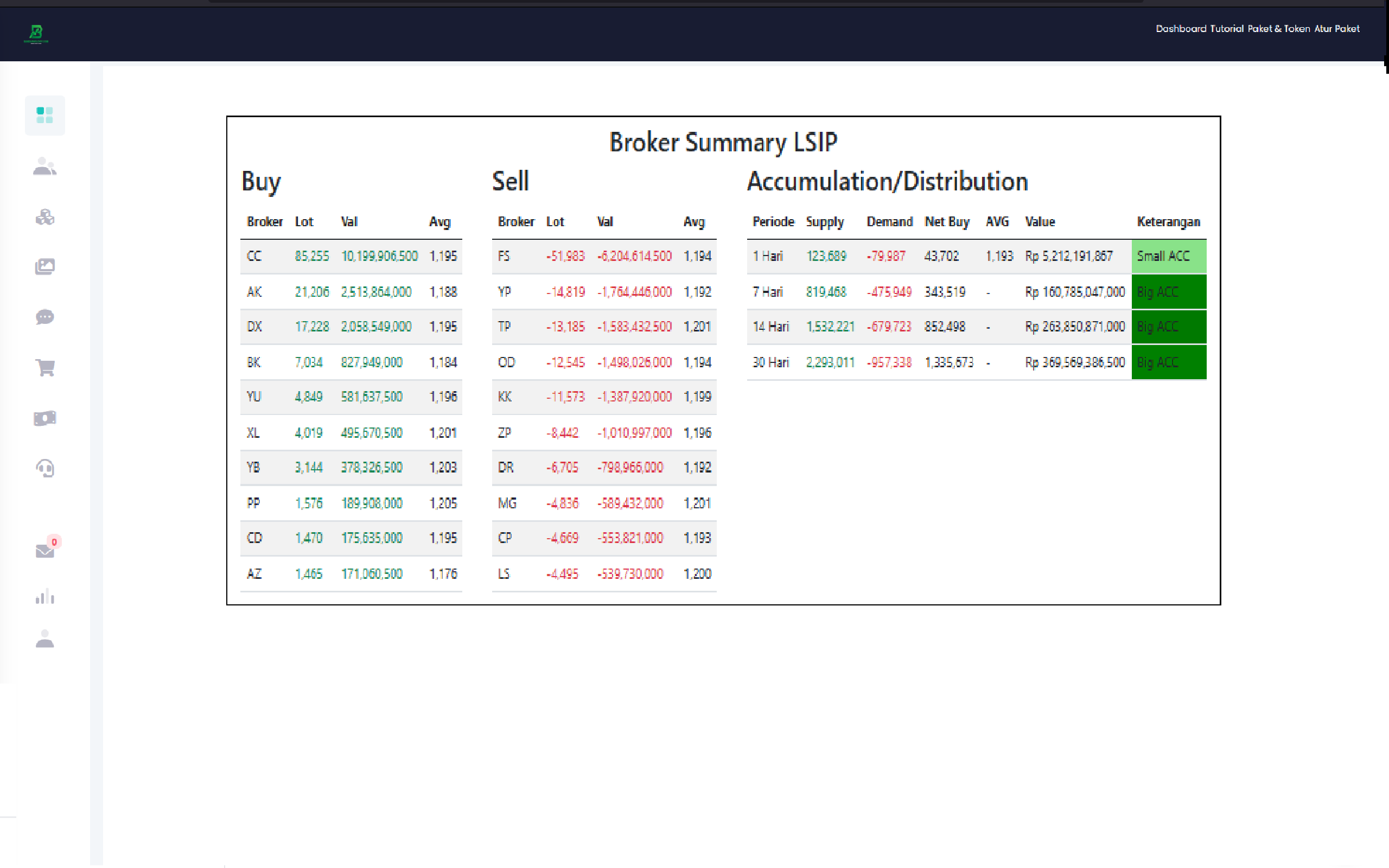The height and width of the screenshot is (868, 1389).
Task: Open Paket & Token navigation link
Action: click(1278, 29)
